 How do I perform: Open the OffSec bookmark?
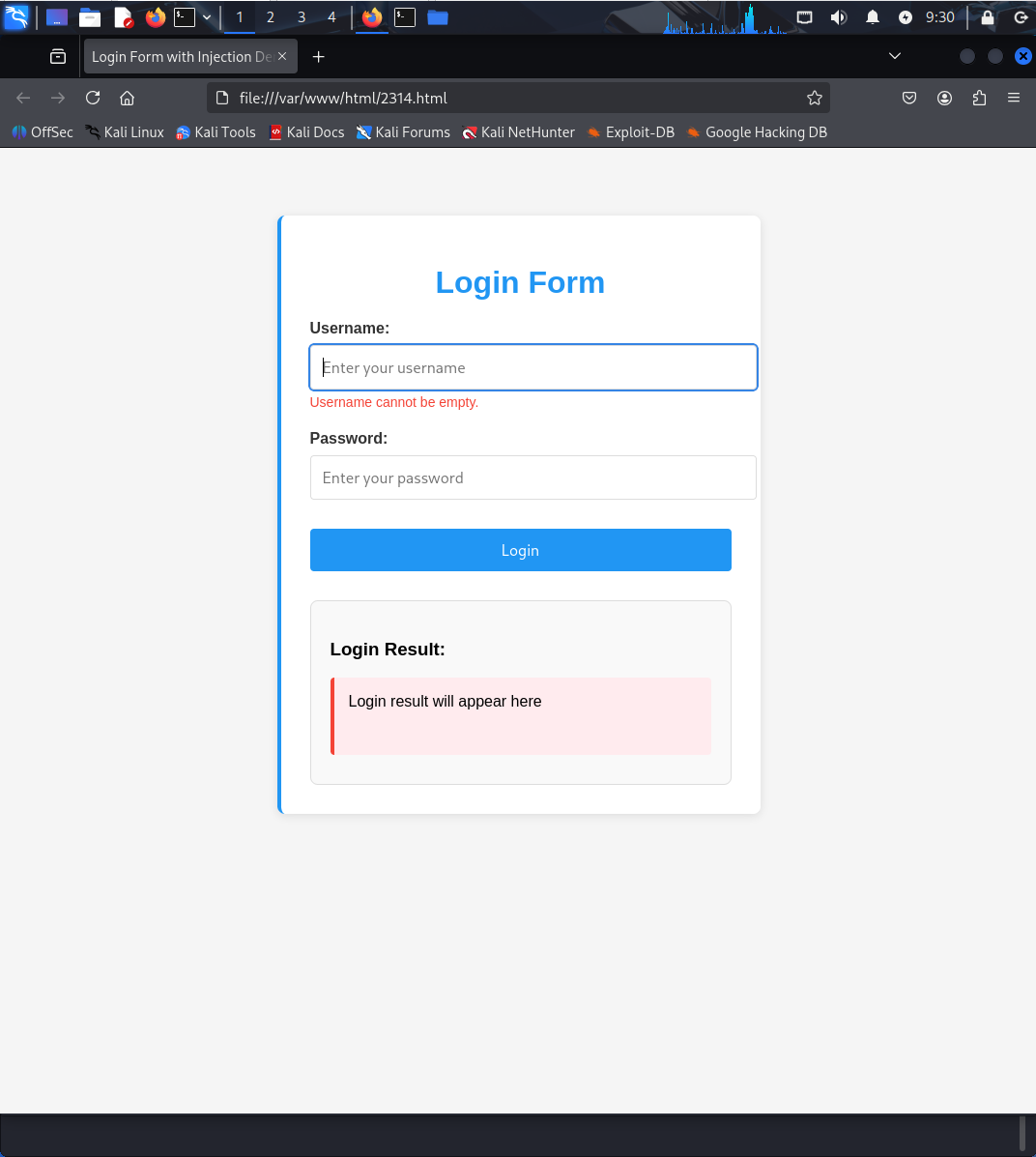[43, 132]
